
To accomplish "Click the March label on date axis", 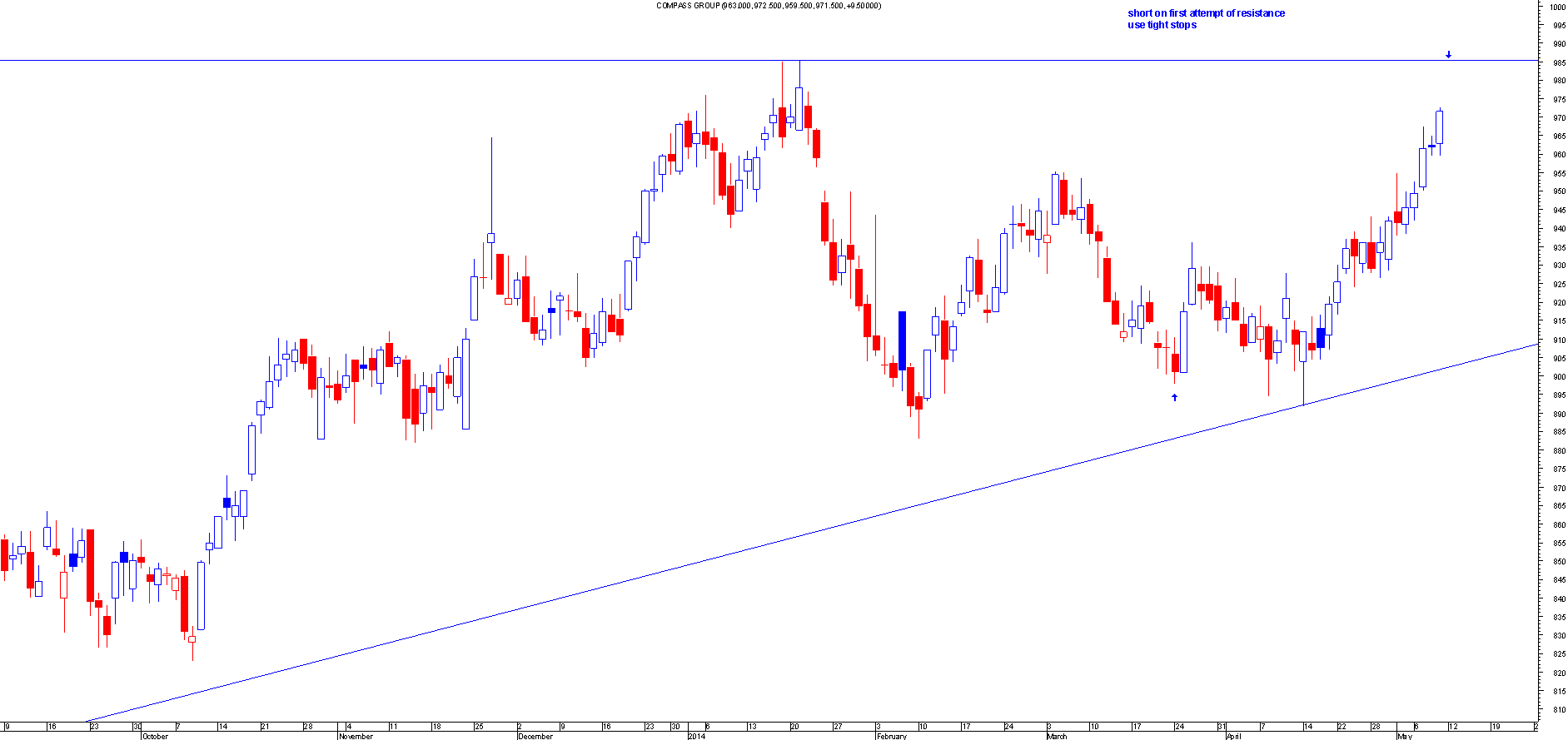I will coord(1057,736).
